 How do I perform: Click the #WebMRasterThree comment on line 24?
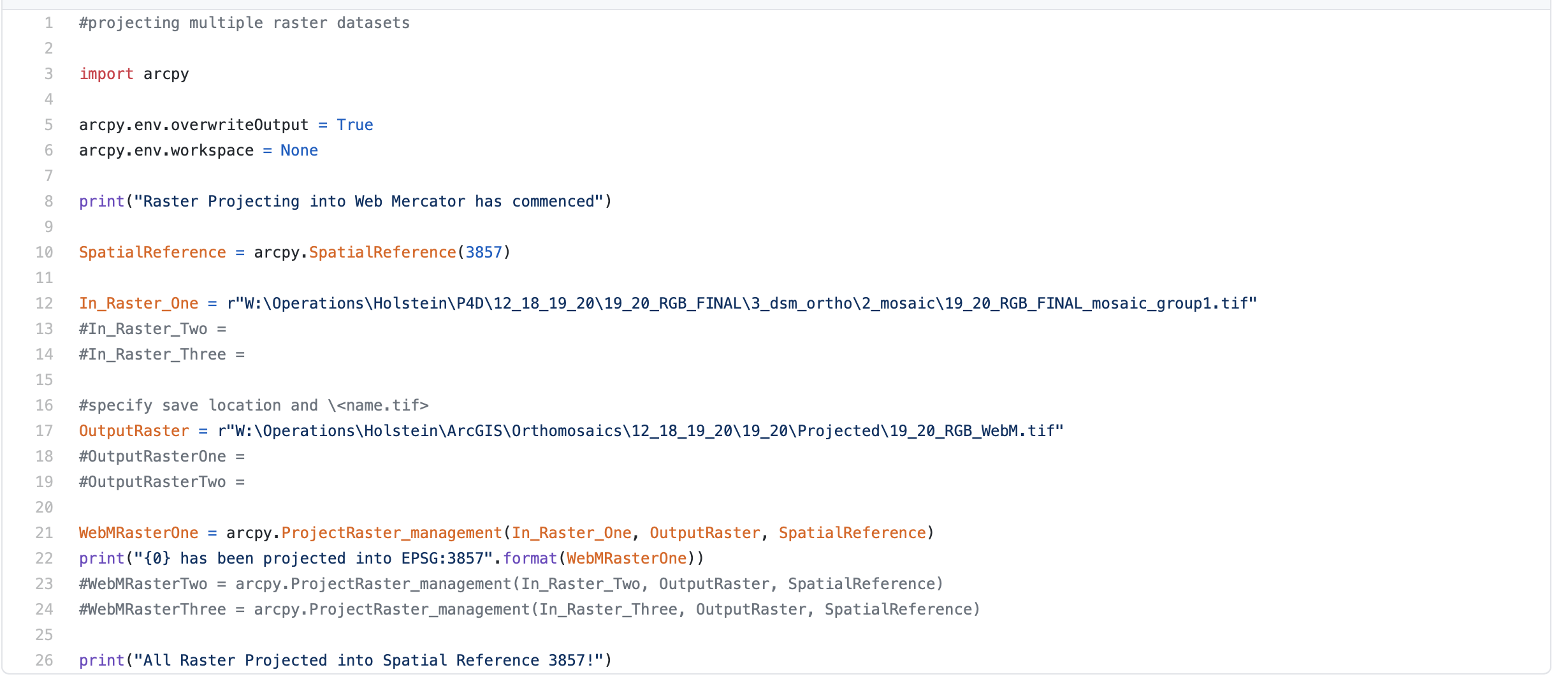point(530,609)
